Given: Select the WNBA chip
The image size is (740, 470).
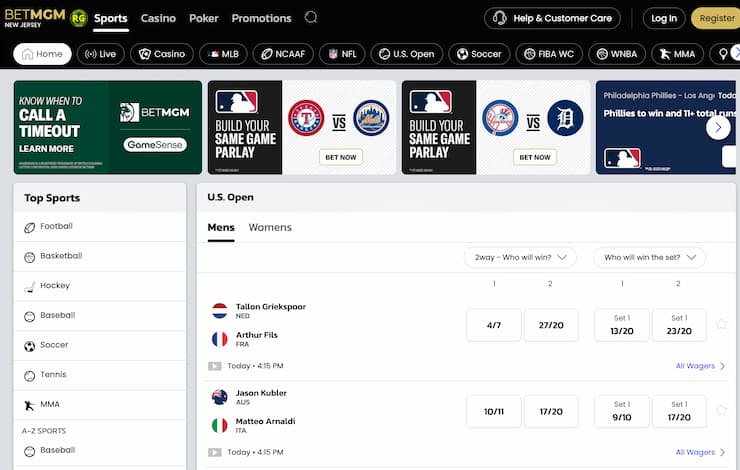Looking at the screenshot, I should [617, 54].
